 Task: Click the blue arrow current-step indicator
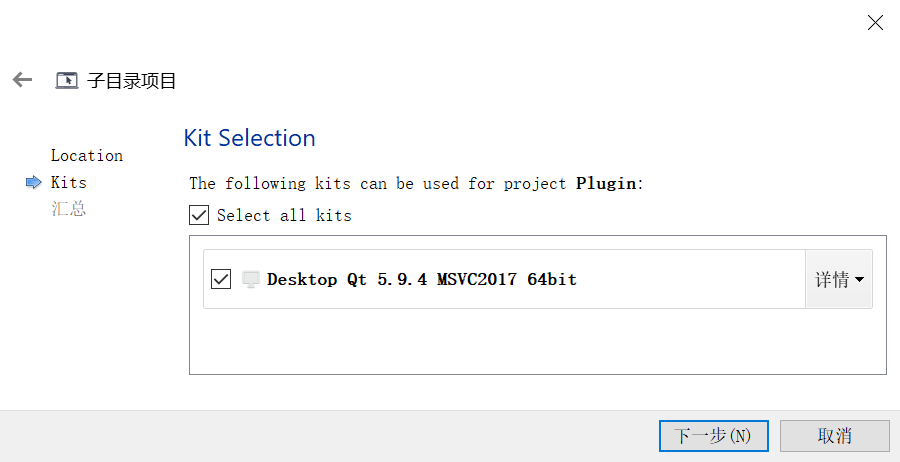tap(34, 183)
